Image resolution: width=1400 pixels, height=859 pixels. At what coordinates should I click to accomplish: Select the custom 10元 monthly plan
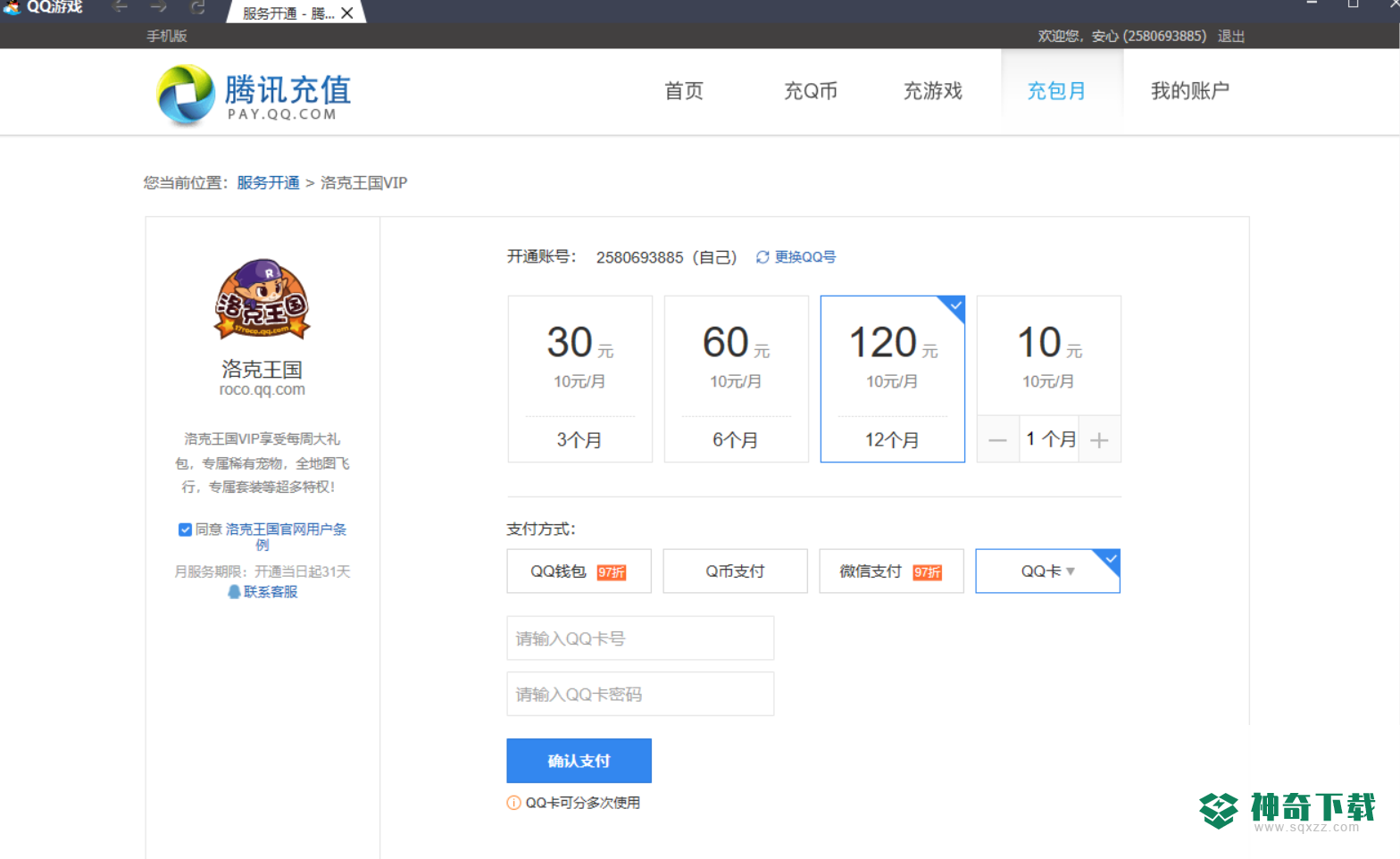pos(1049,355)
